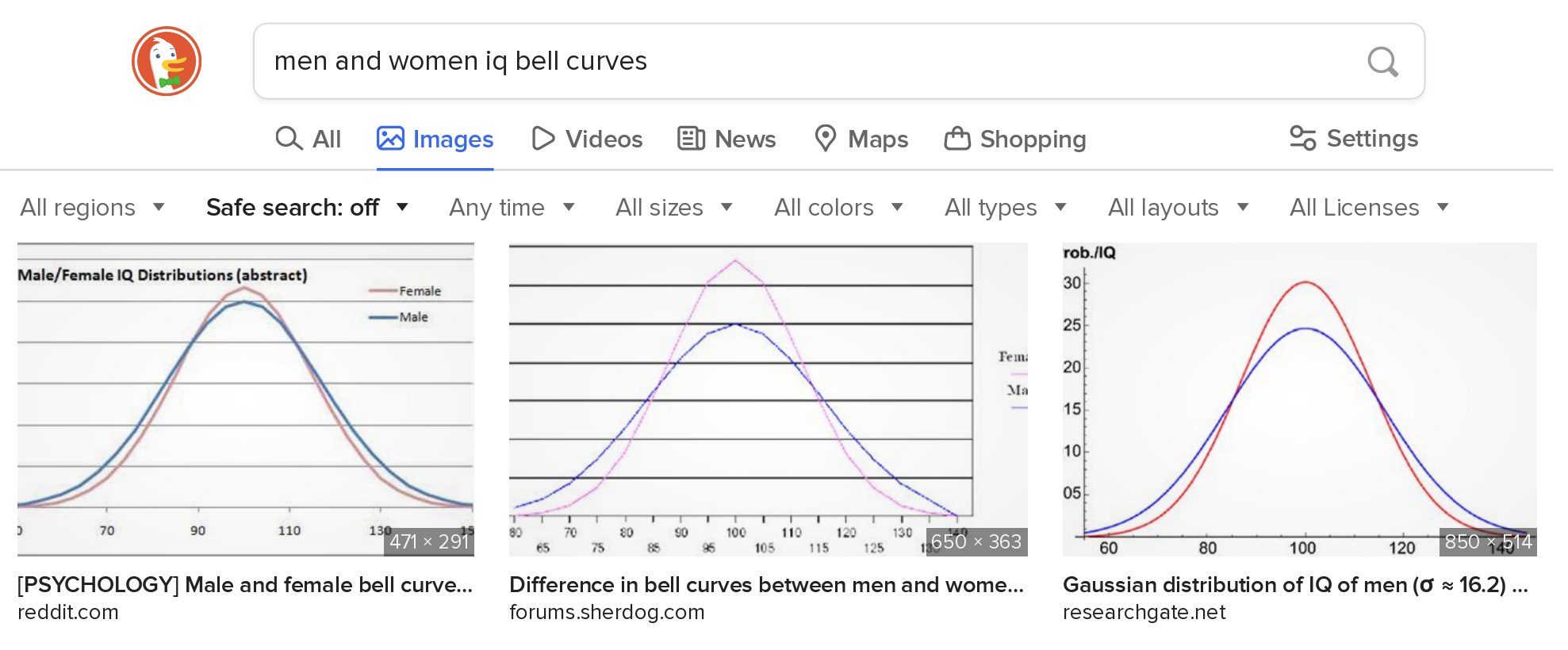Viewport: 1568px width, 650px height.
Task: Open the researchgate.net Gaussian distribution link
Action: coord(1294,585)
